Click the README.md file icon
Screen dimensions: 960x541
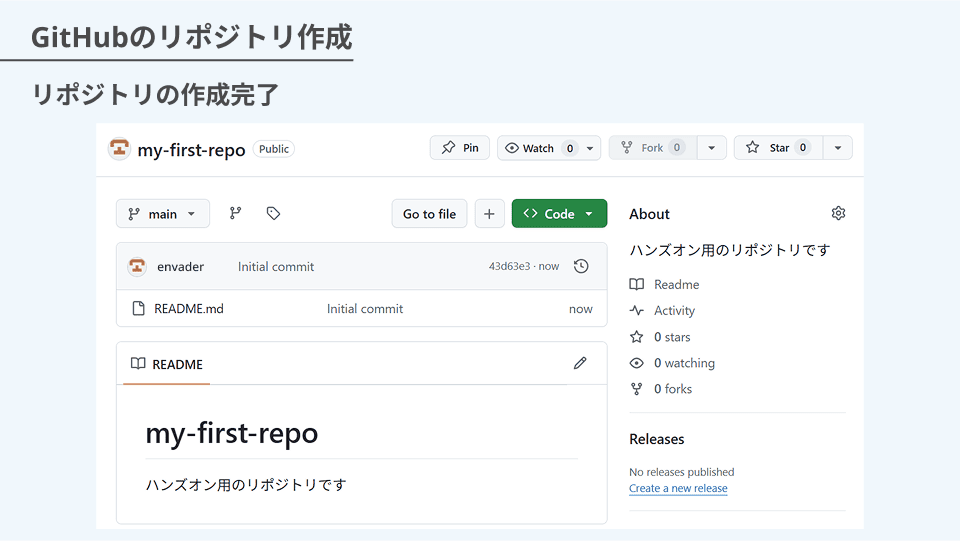[x=139, y=308]
